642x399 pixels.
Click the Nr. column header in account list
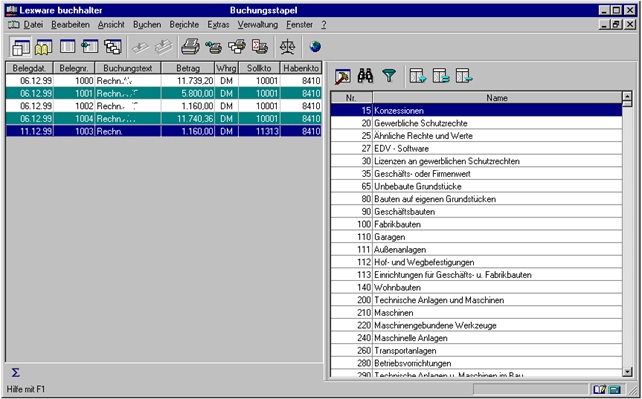pyautogui.click(x=351, y=98)
